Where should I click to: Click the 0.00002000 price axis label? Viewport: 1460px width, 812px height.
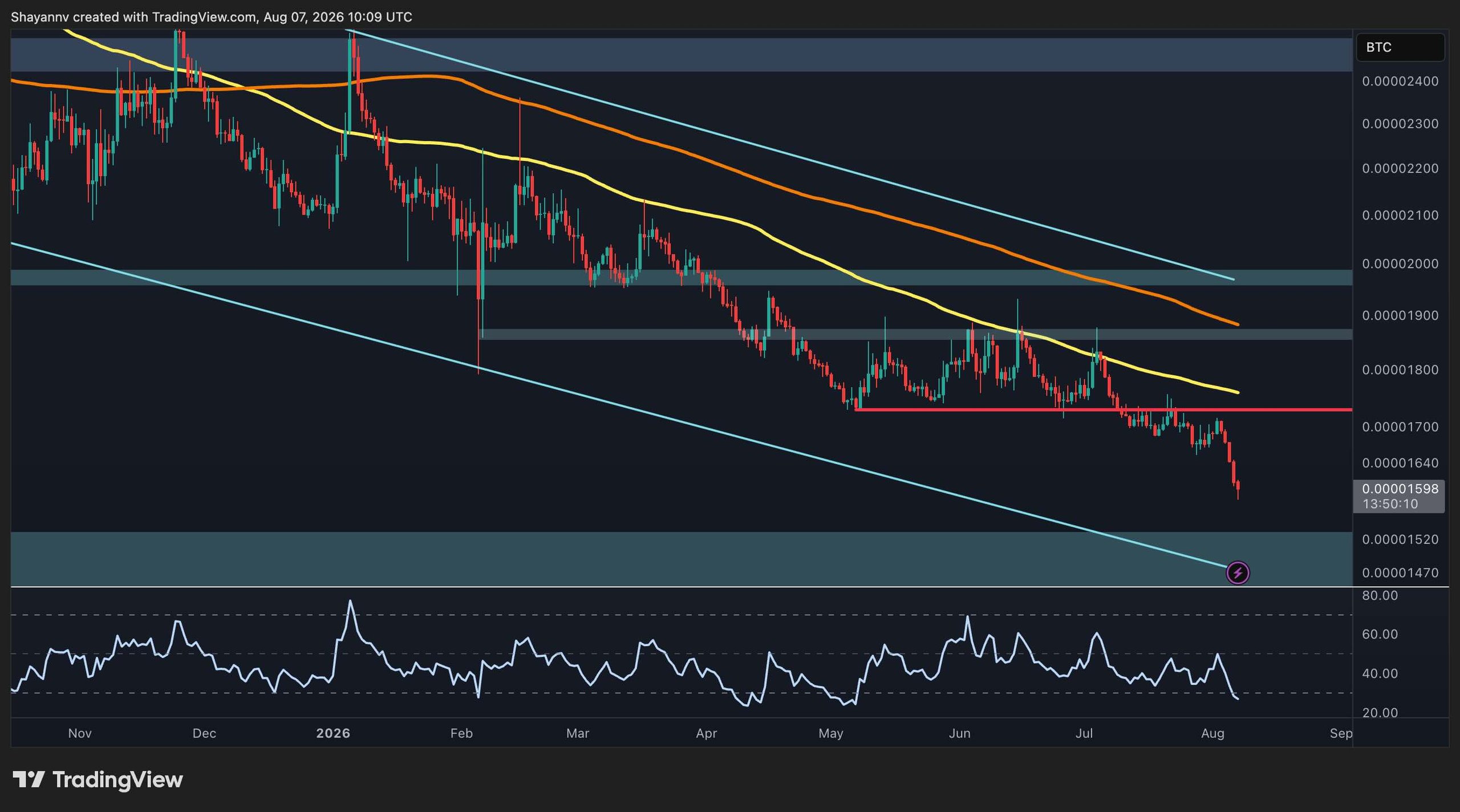(1400, 263)
